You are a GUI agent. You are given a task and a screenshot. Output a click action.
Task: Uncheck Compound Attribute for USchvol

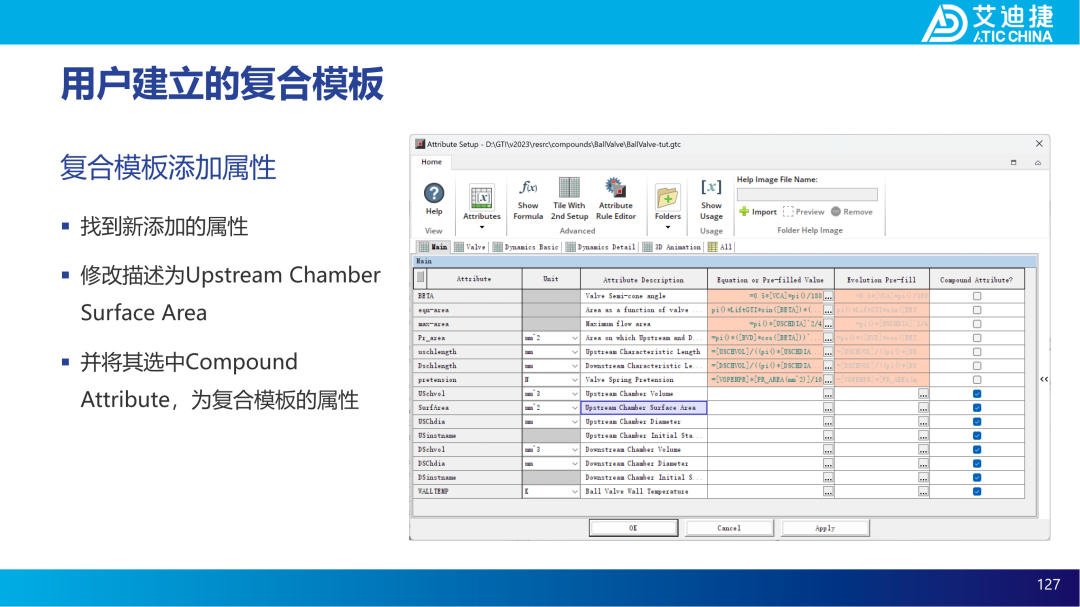tap(977, 394)
